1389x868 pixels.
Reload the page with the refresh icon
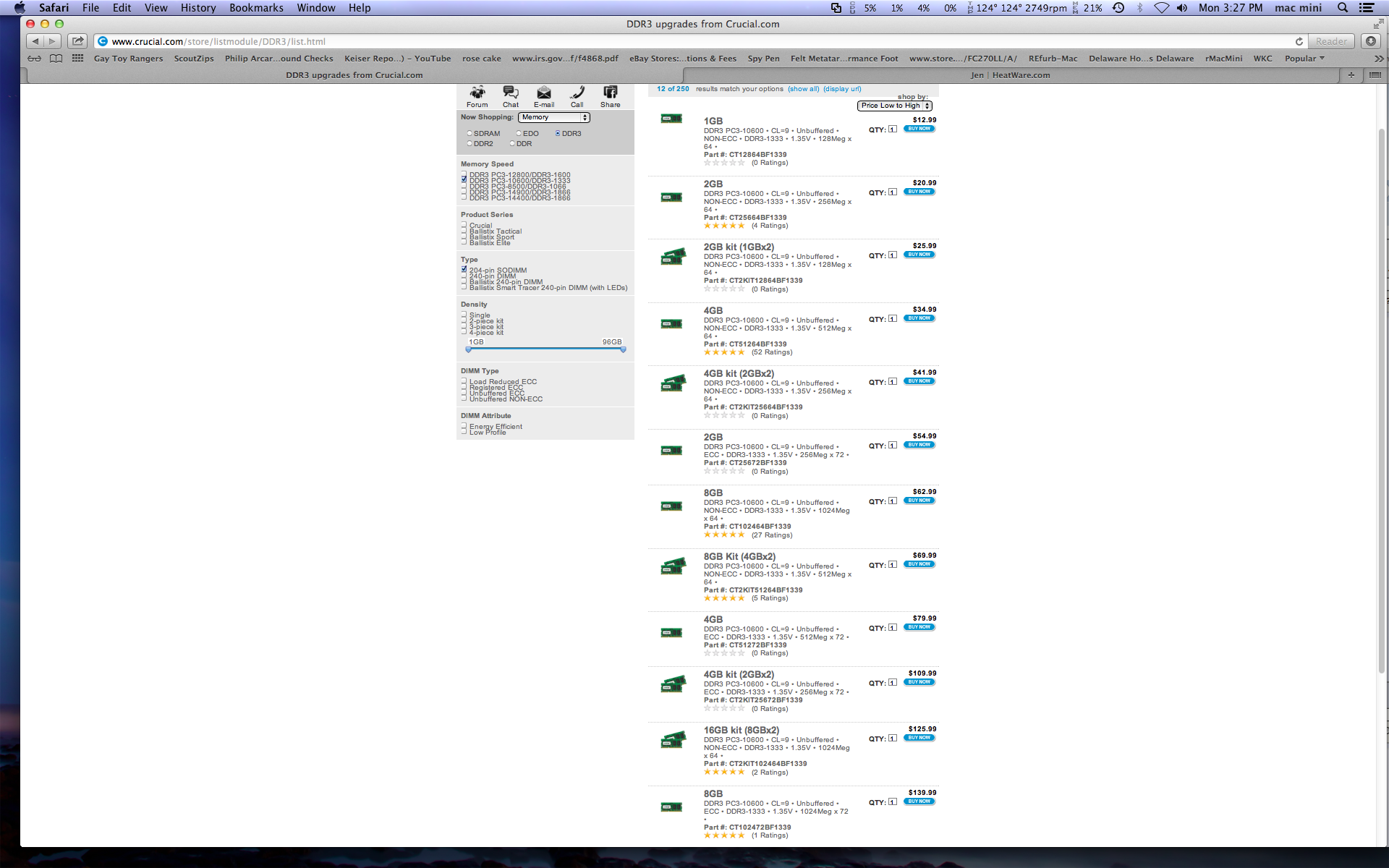click(1299, 41)
